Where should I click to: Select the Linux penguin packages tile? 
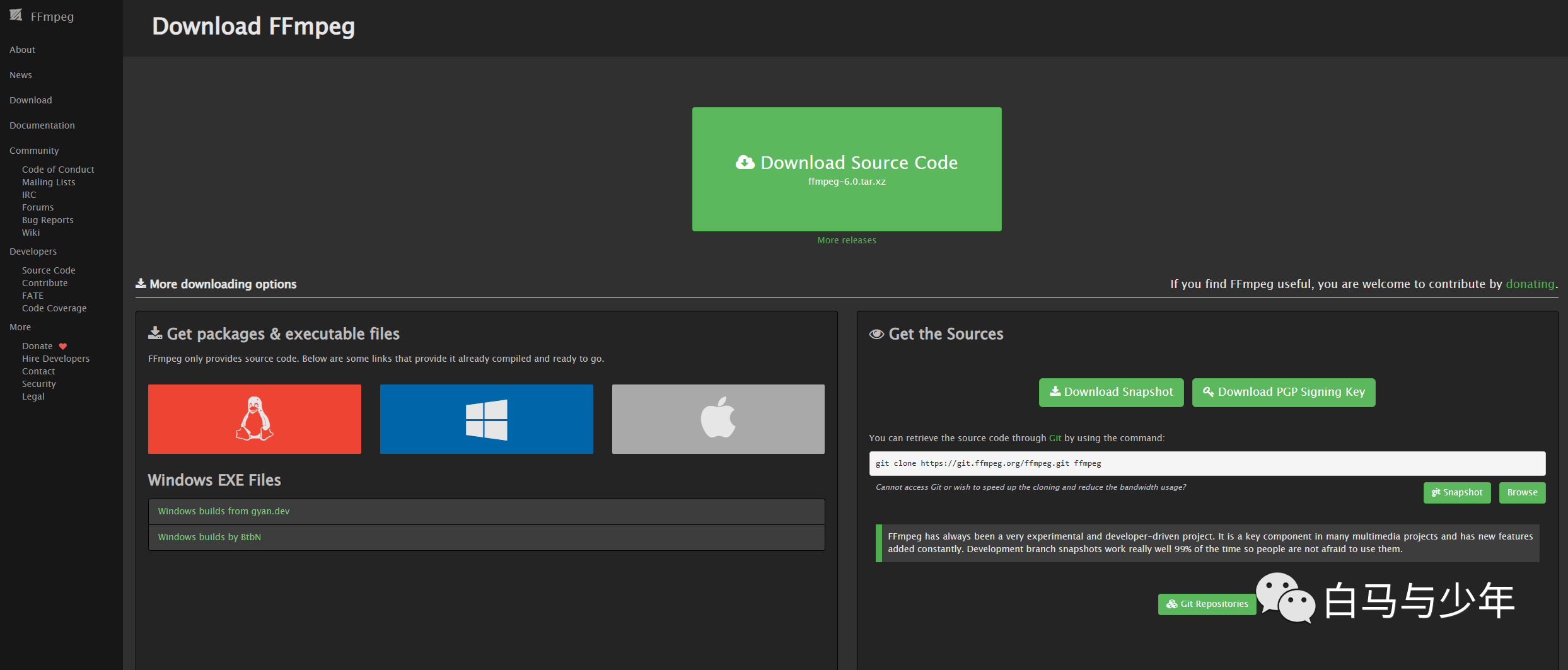(x=255, y=419)
